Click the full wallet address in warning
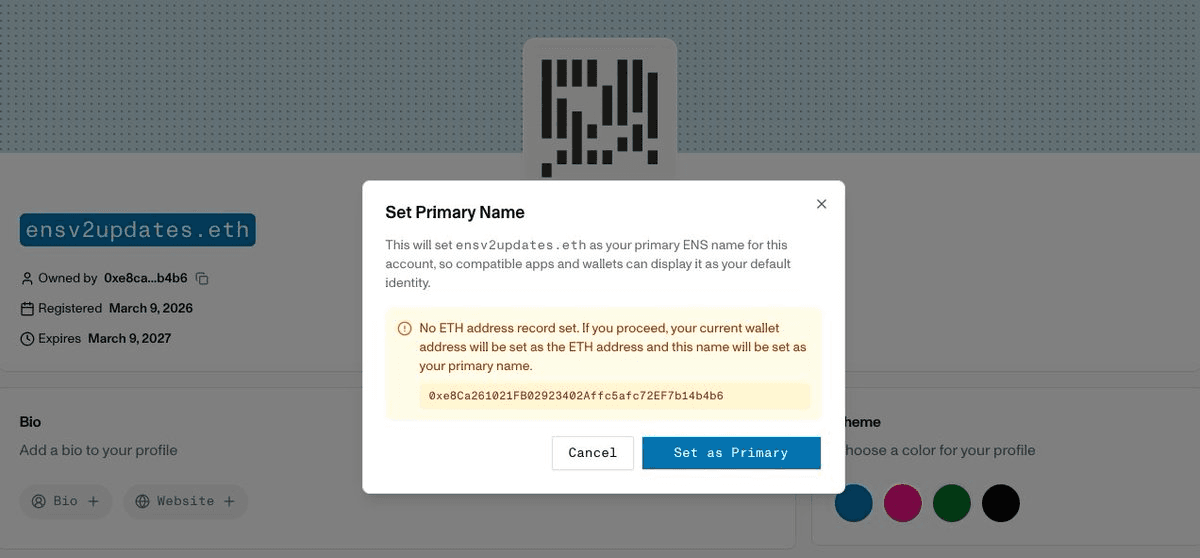The width and height of the screenshot is (1200, 558). click(576, 396)
